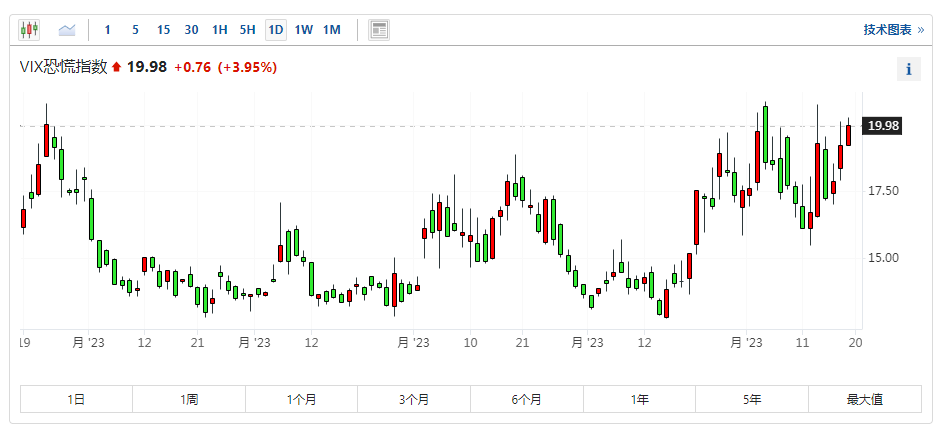The height and width of the screenshot is (431, 937).
Task: Open the 技术图表 link
Action: pyautogui.click(x=892, y=30)
